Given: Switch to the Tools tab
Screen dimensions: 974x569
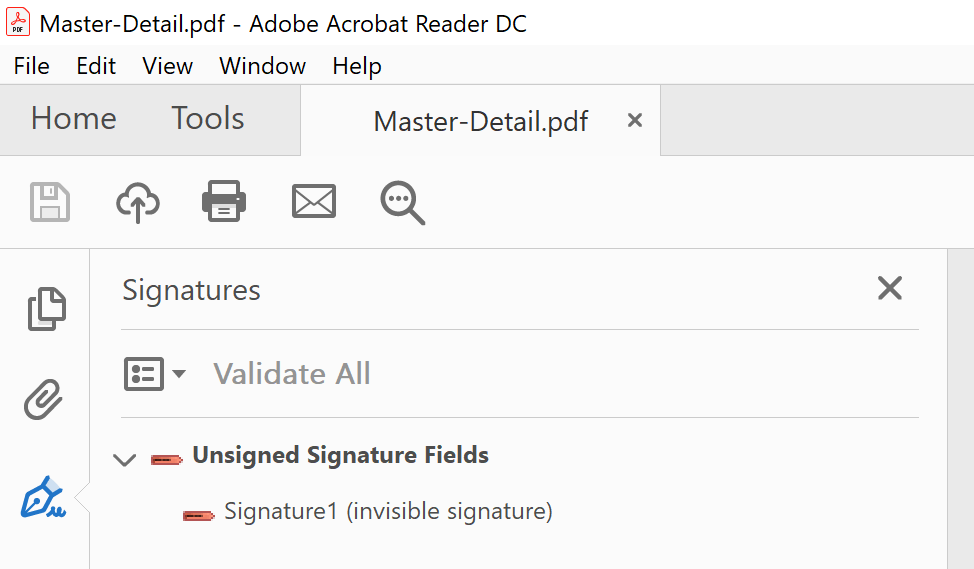Looking at the screenshot, I should 207,119.
